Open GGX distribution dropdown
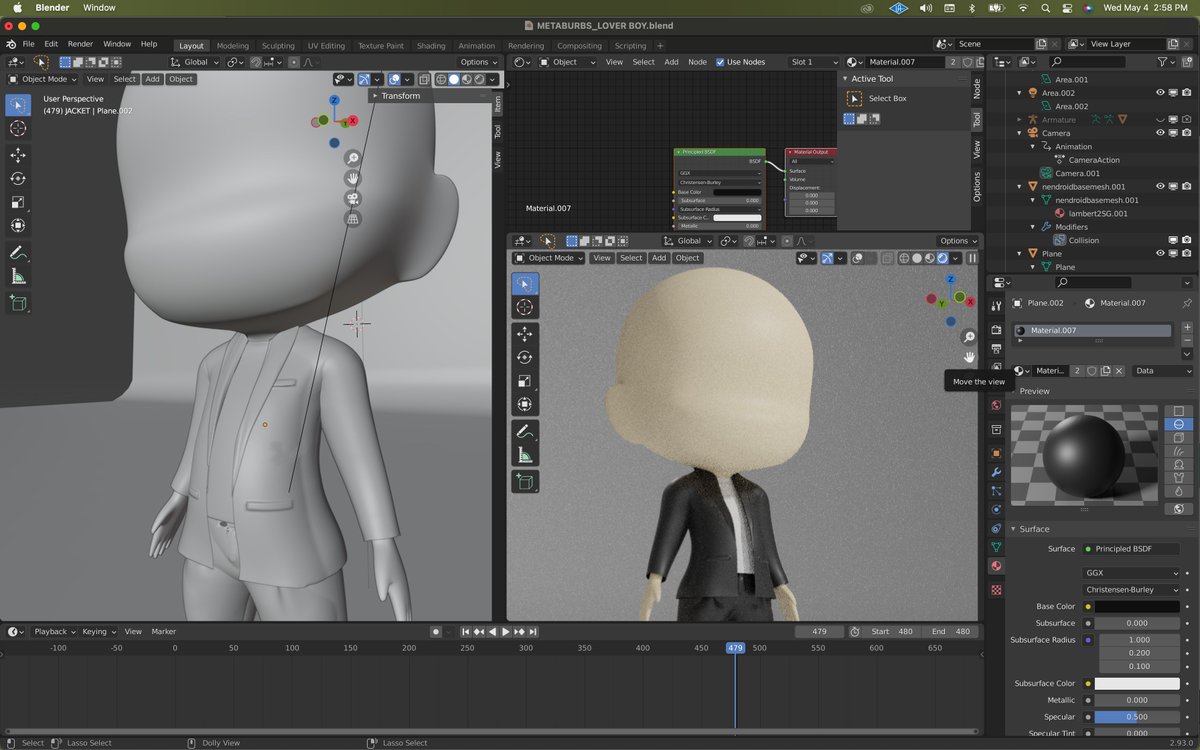 point(1132,574)
